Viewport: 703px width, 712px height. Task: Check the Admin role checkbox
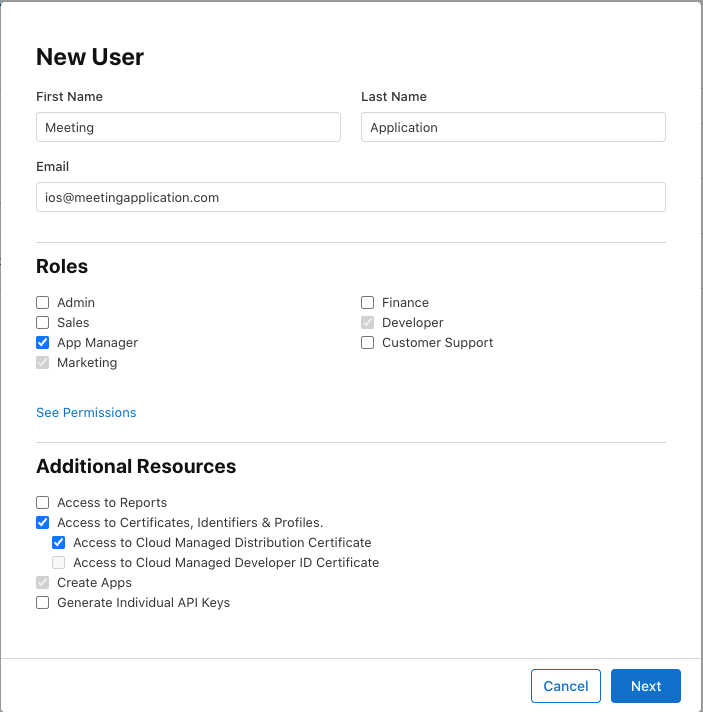(x=42, y=302)
